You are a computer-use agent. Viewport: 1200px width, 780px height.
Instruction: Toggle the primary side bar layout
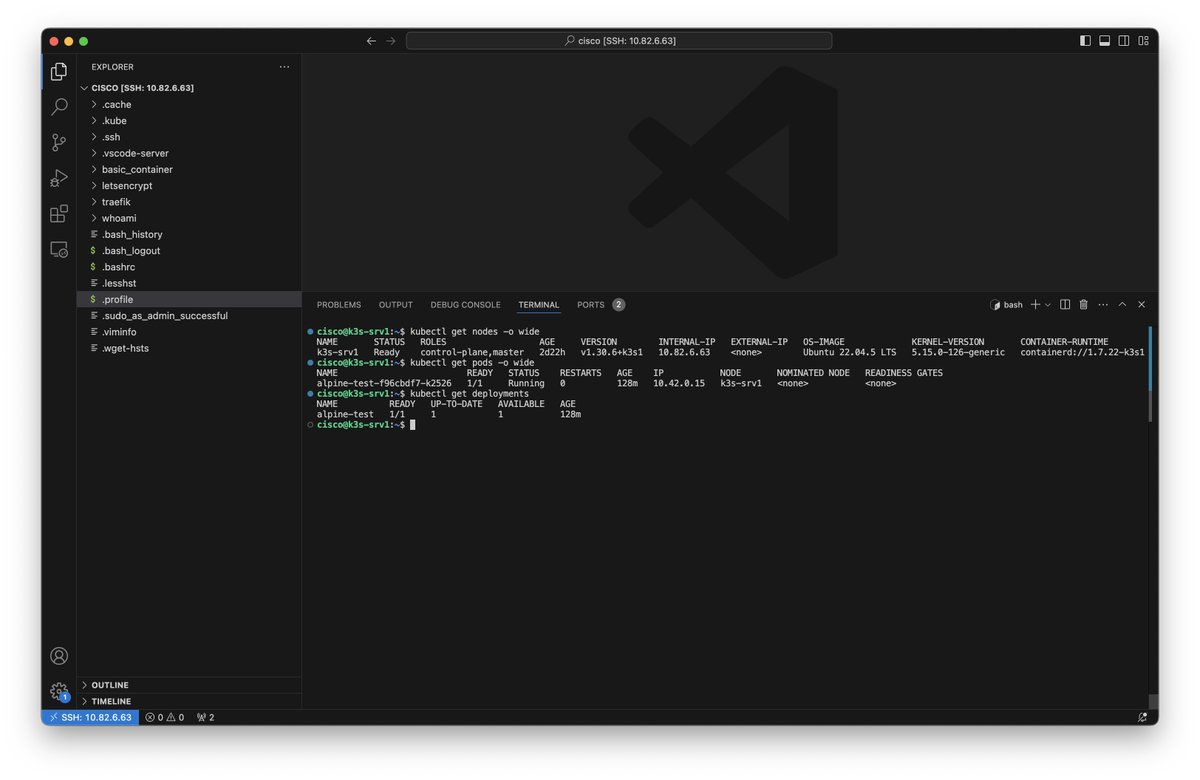click(x=1086, y=41)
